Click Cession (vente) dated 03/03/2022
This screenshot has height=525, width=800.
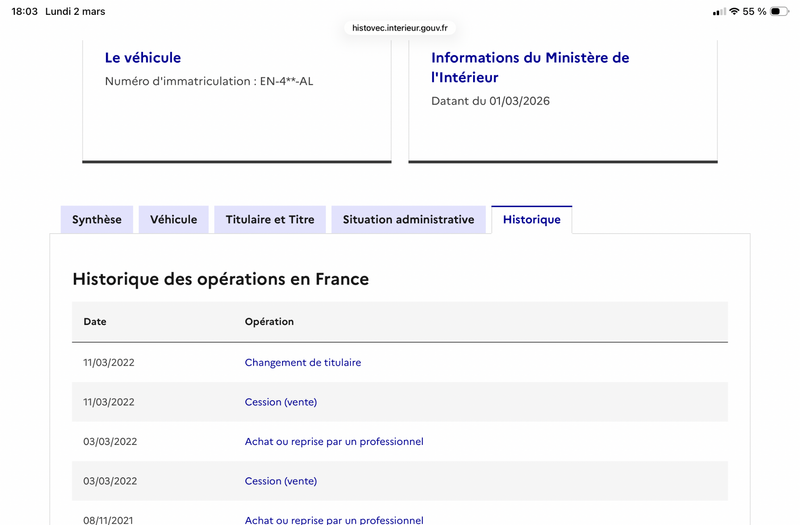(281, 481)
